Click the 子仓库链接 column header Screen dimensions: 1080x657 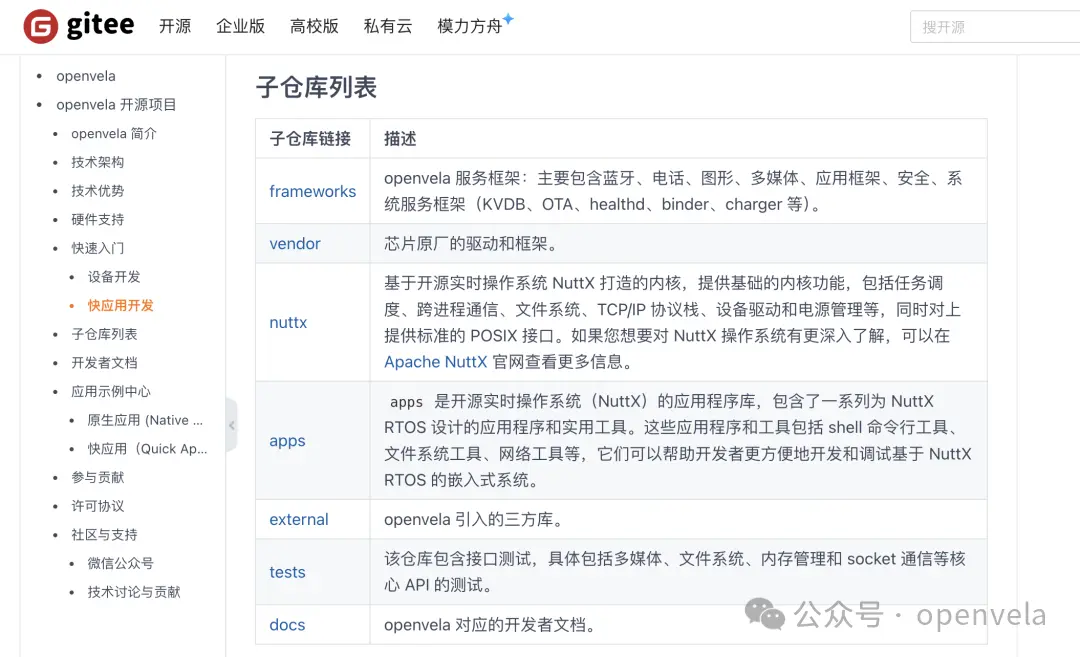[x=311, y=138]
